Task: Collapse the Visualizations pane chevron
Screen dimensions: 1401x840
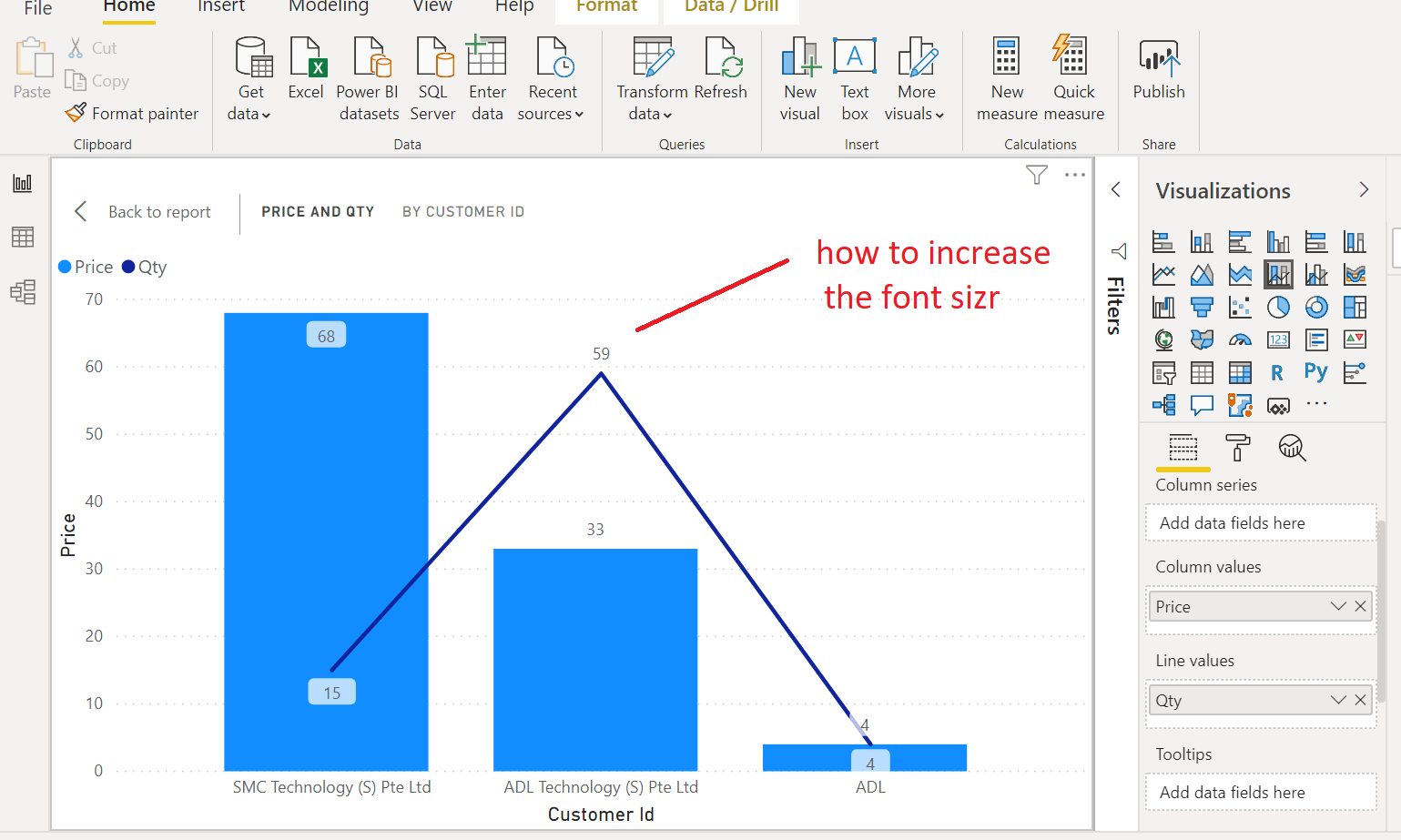Action: click(x=1363, y=189)
